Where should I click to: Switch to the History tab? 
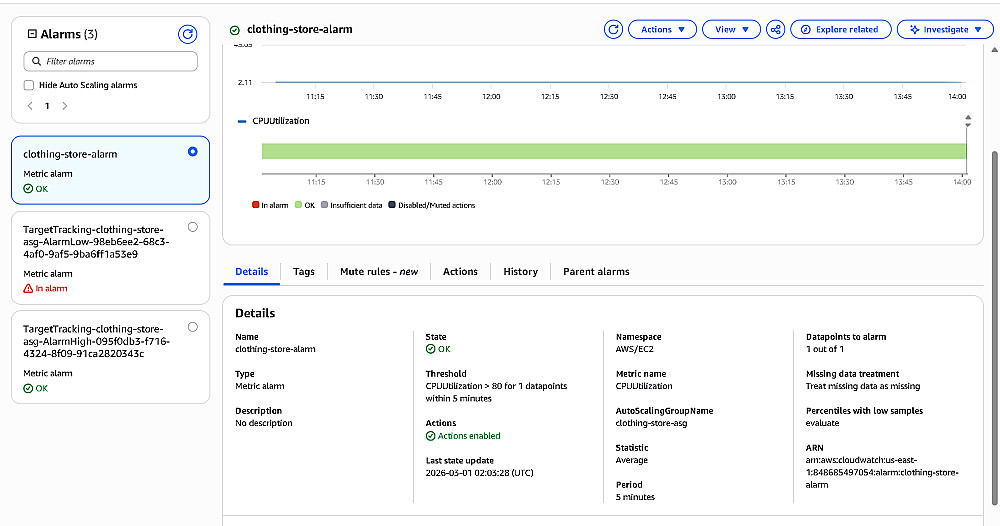click(x=520, y=271)
